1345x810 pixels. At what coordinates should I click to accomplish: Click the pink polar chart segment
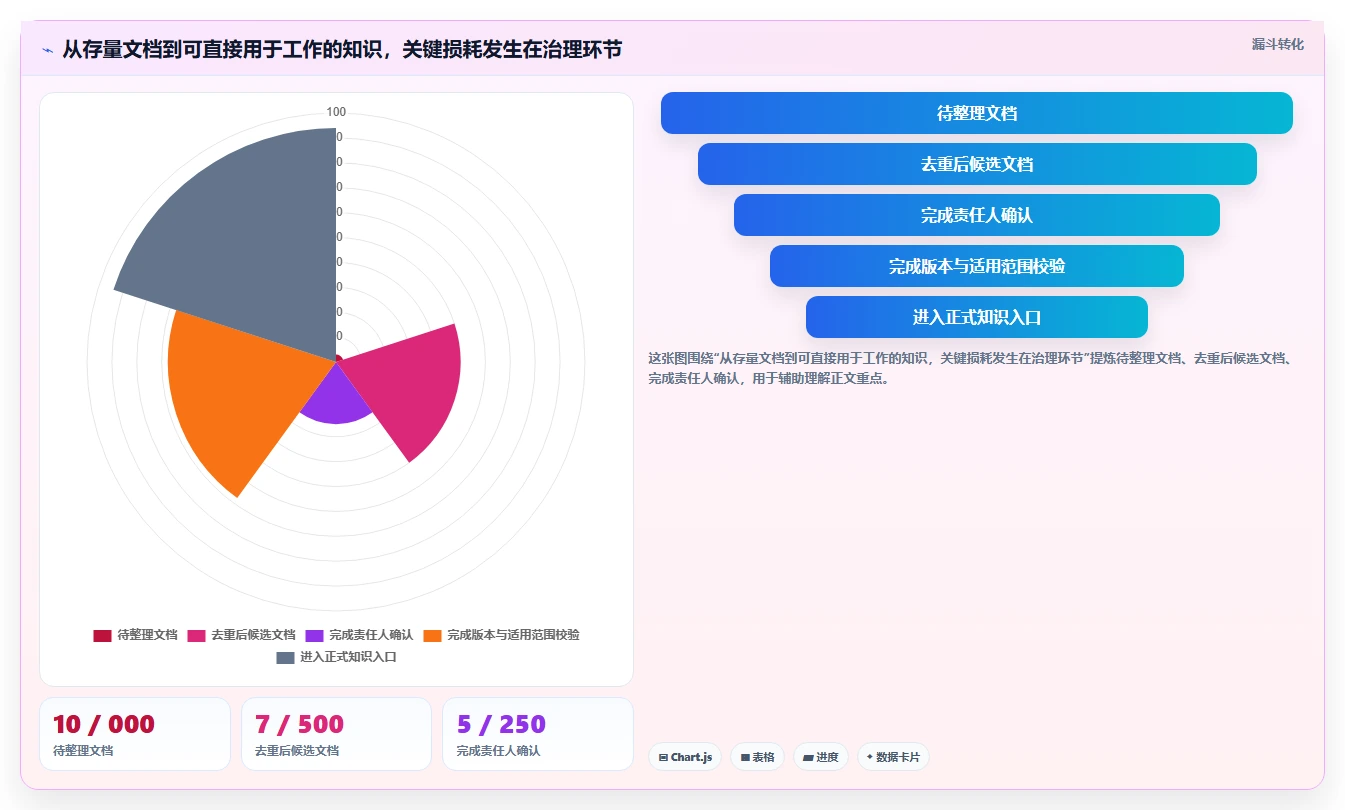tap(410, 385)
